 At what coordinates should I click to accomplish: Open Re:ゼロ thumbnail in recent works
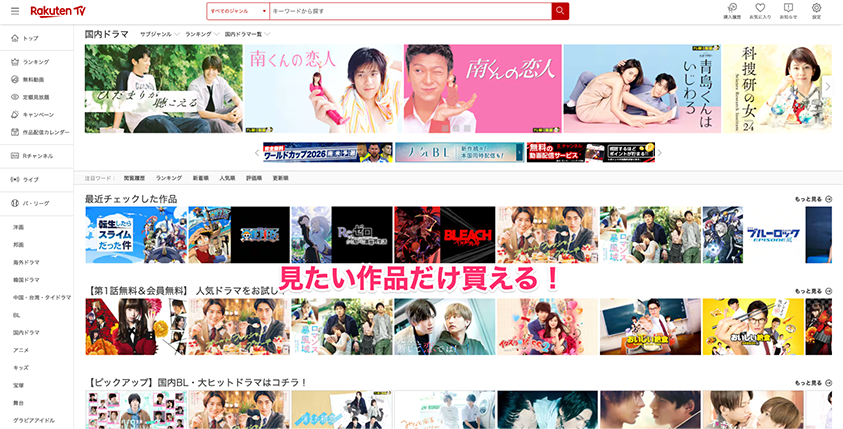pyautogui.click(x=342, y=235)
